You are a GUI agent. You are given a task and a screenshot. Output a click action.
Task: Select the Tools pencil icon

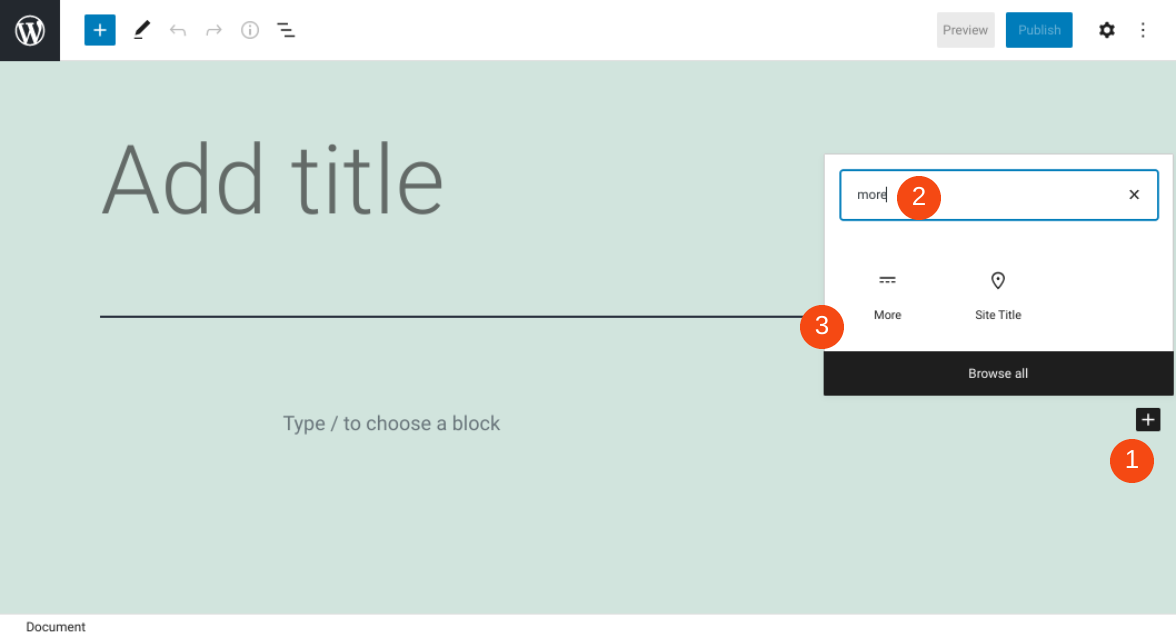pyautogui.click(x=142, y=30)
